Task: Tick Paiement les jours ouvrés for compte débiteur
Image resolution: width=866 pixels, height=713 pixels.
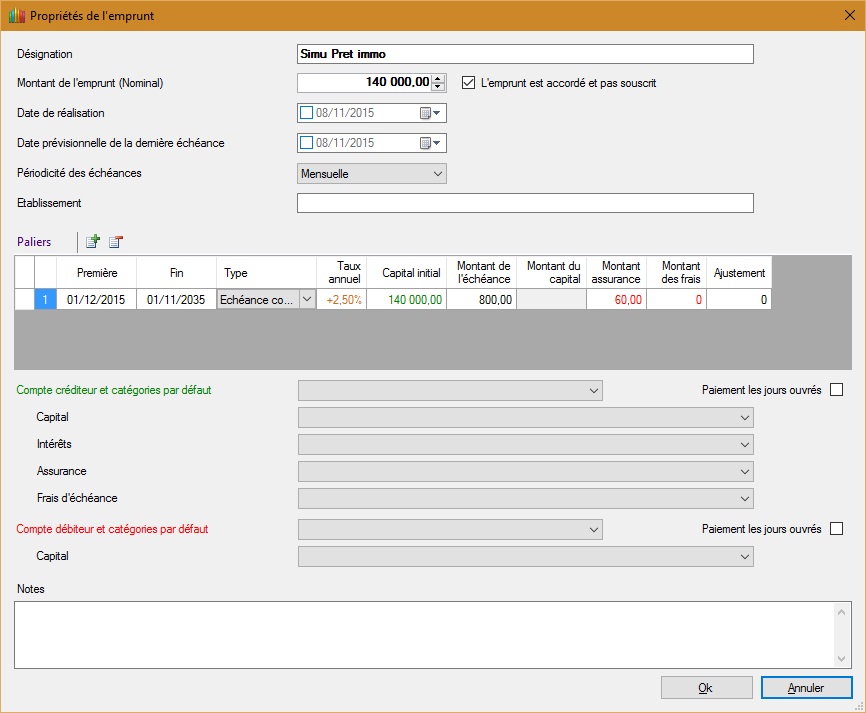Action: pyautogui.click(x=836, y=529)
